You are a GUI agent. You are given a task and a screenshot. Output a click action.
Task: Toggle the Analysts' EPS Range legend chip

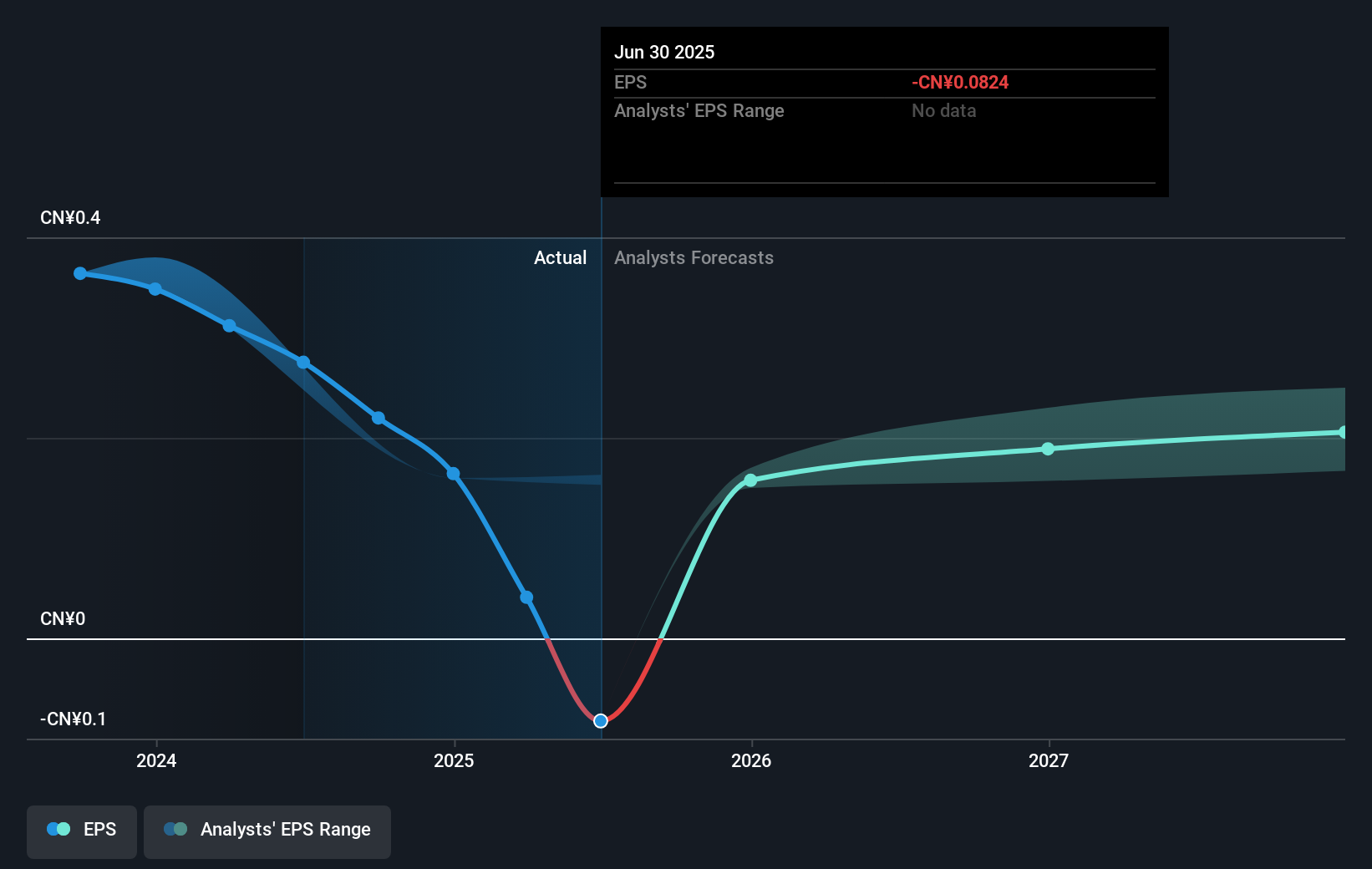point(267,830)
